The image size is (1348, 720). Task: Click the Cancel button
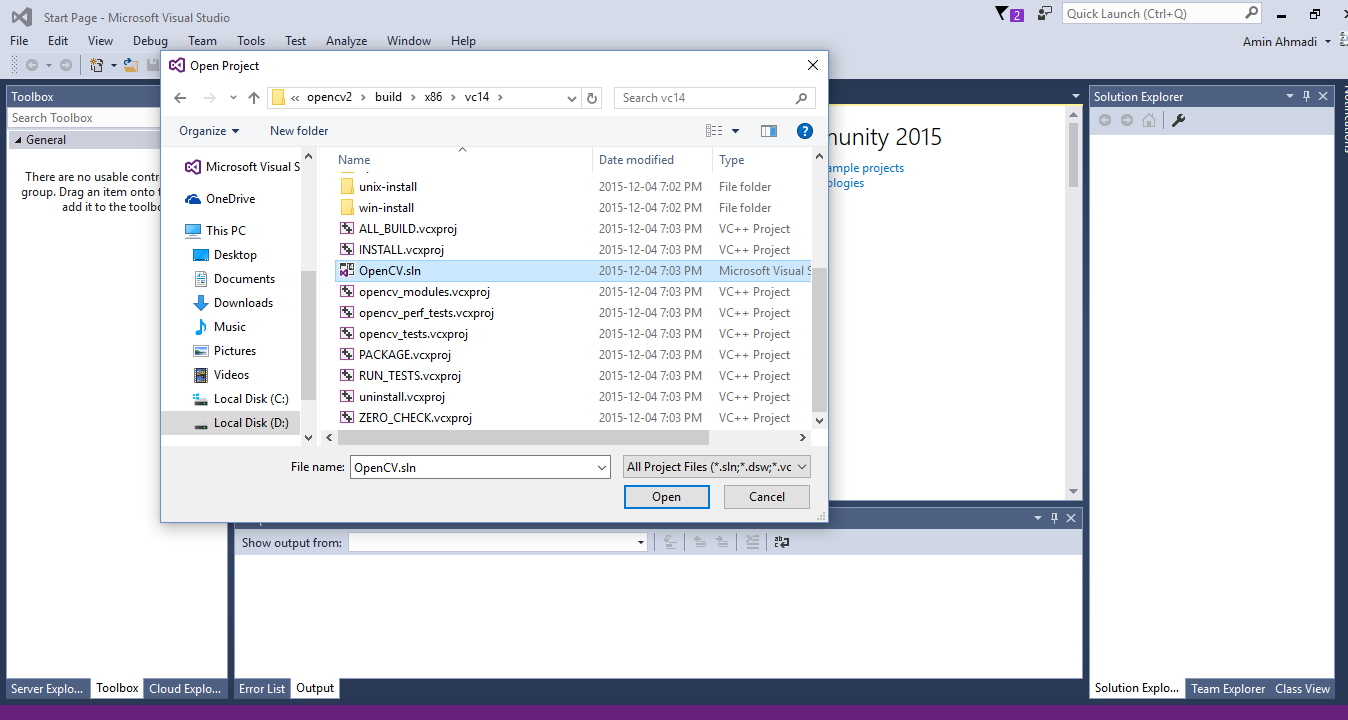coord(767,497)
